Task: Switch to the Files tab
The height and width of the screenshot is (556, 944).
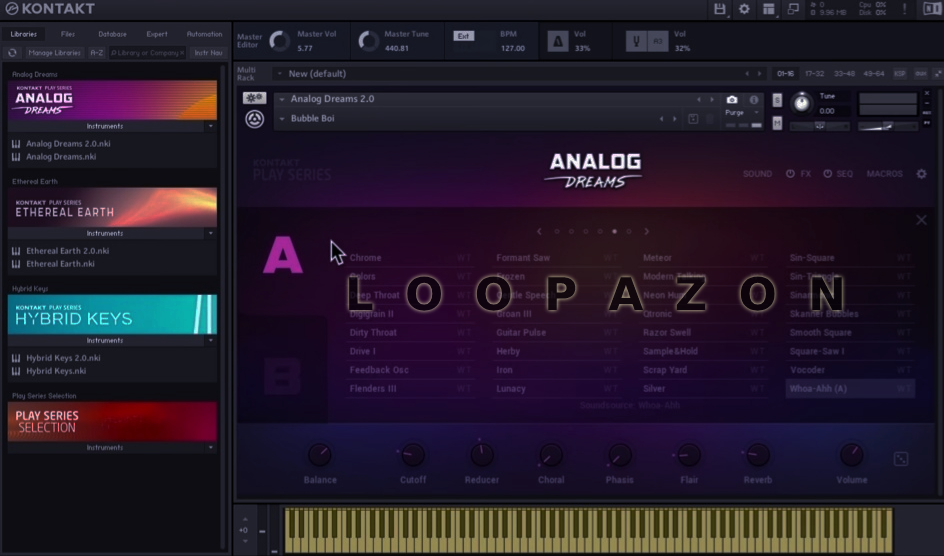Action: (68, 34)
